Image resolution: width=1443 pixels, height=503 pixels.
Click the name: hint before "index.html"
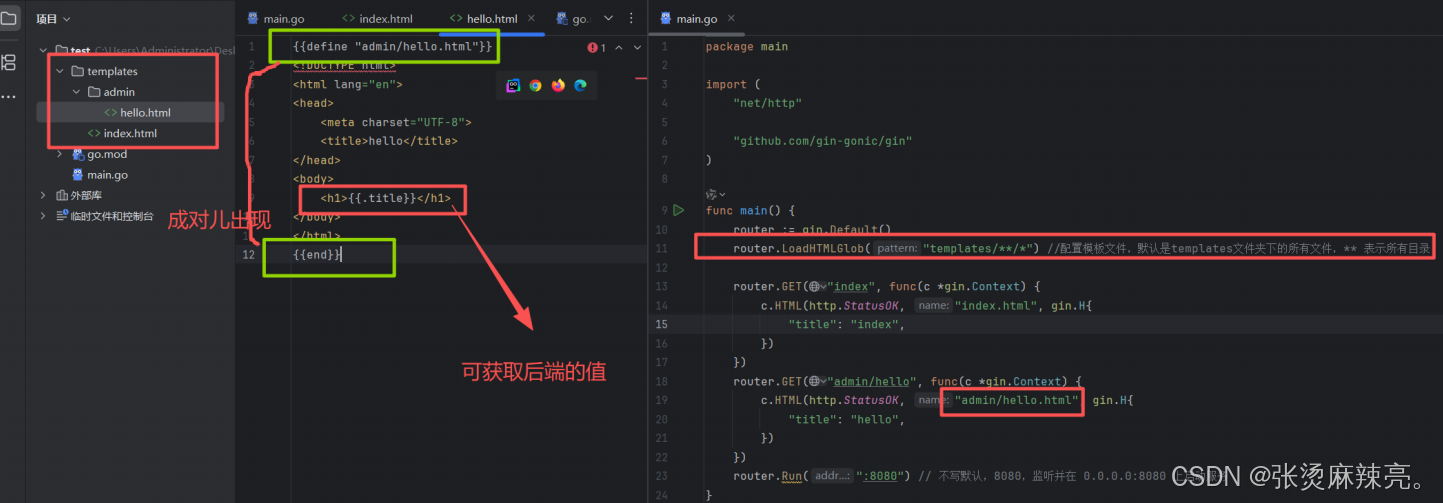coord(932,305)
